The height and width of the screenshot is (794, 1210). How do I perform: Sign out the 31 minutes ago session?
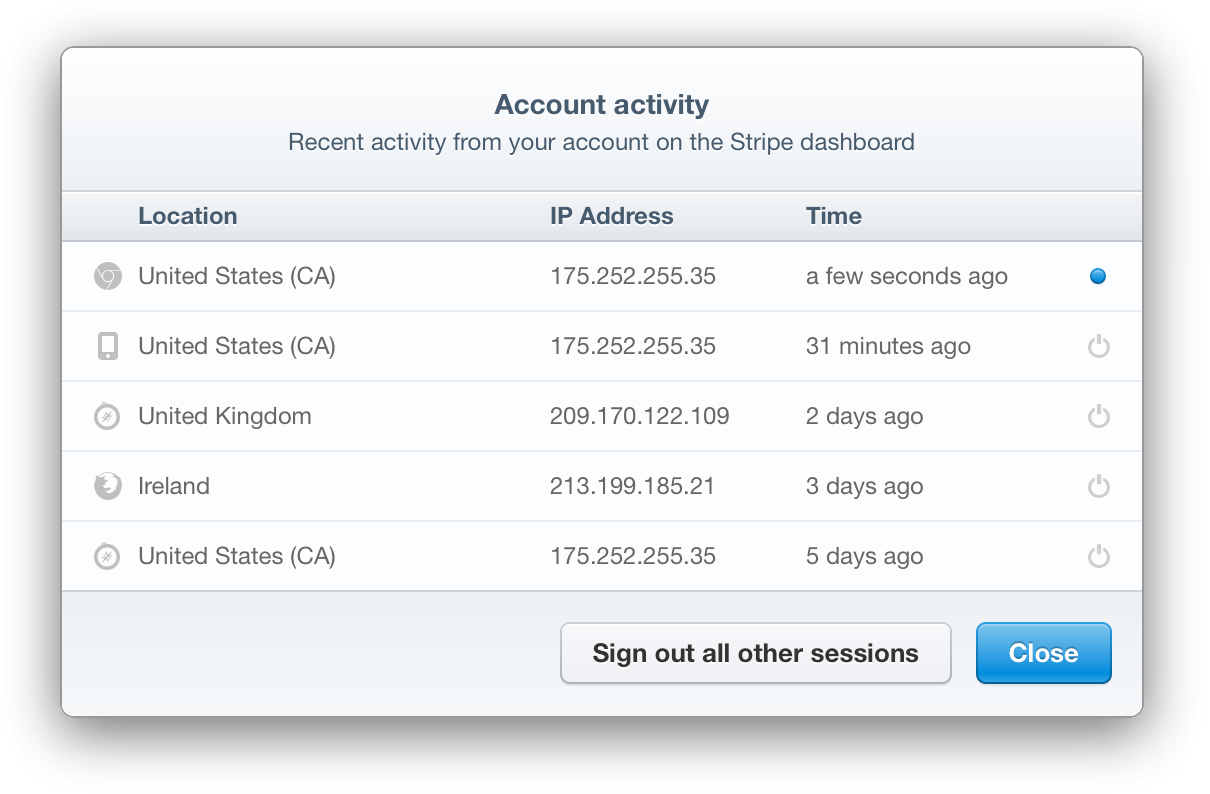pos(1099,347)
